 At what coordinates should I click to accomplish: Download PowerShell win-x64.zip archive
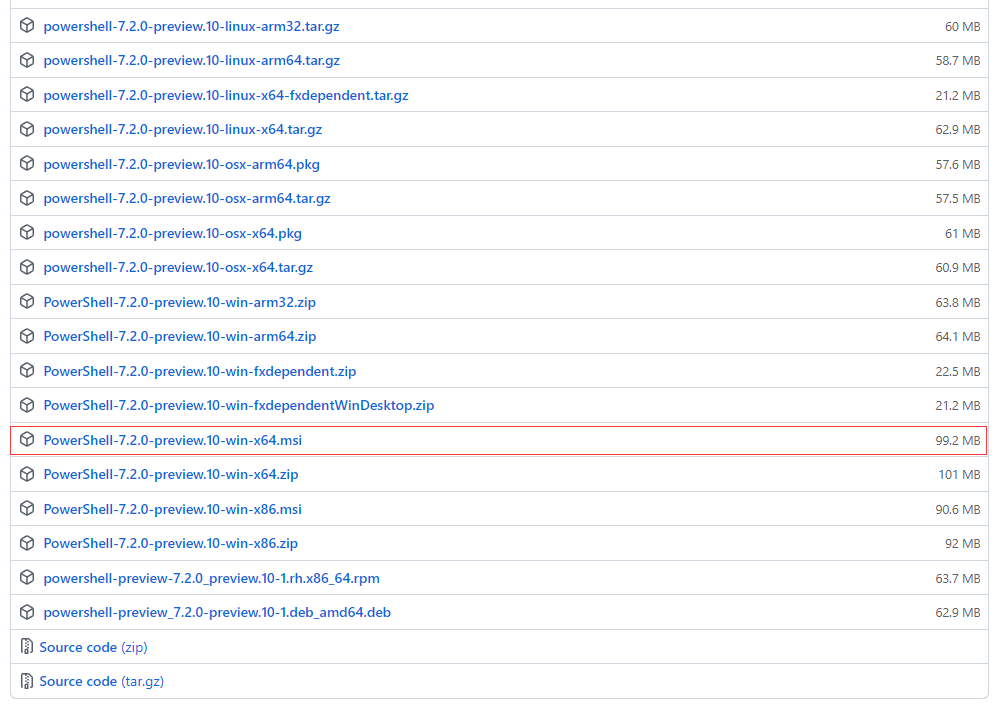(x=170, y=474)
